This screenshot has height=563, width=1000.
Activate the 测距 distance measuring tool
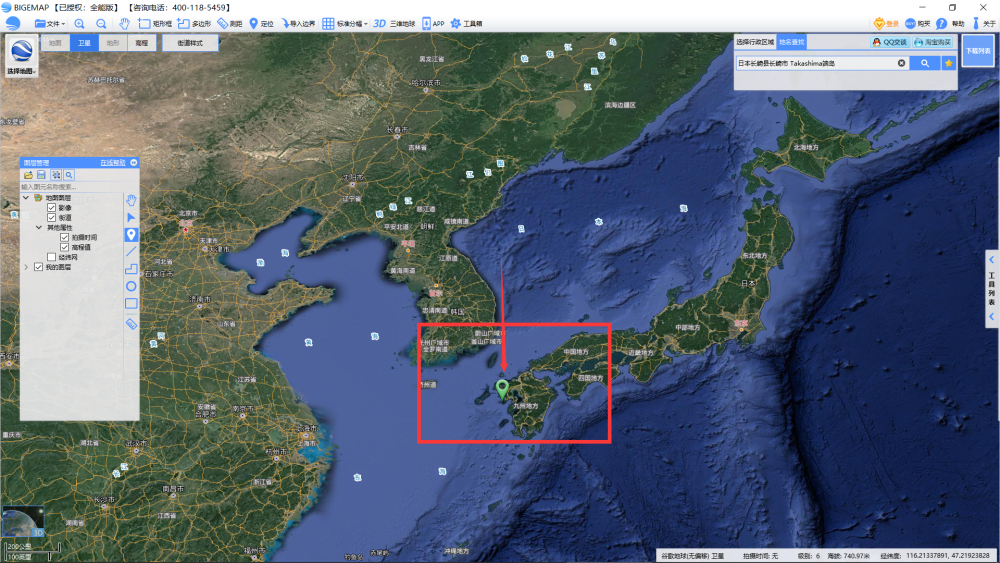[230, 24]
